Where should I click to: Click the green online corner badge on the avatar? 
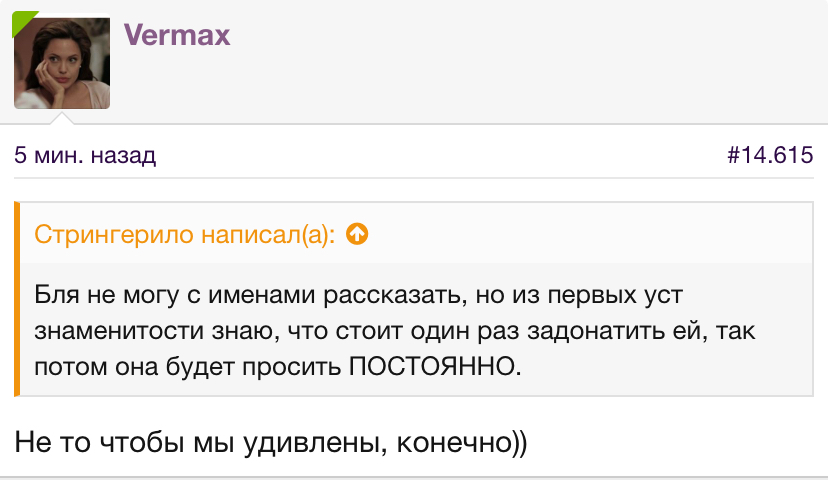[x=20, y=19]
